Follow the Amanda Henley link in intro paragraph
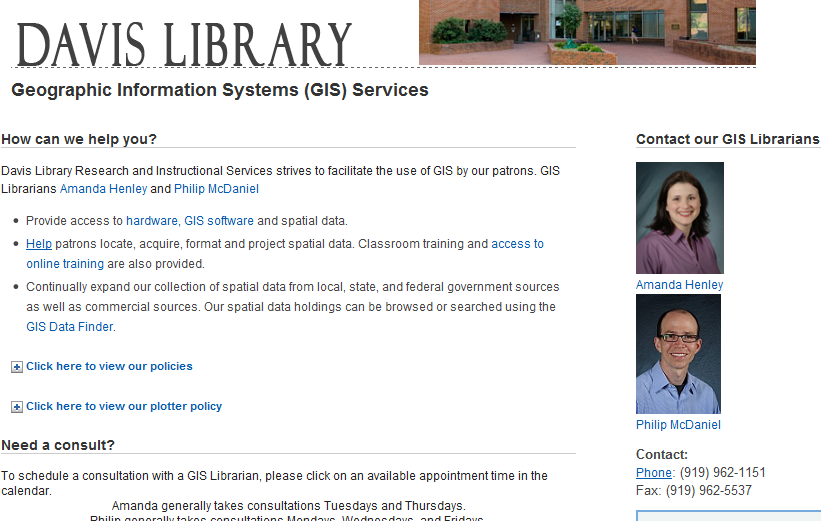The image size is (821, 521). click(103, 189)
